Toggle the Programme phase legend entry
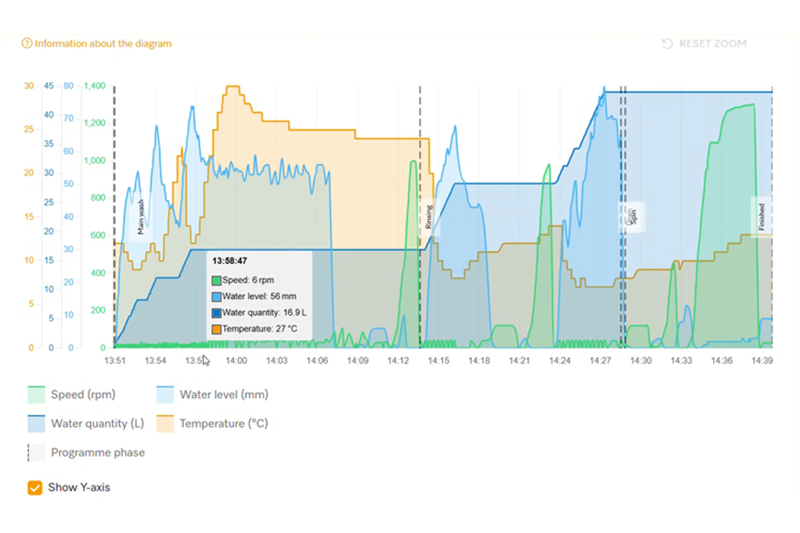Viewport: 800px width, 533px height. (97, 452)
